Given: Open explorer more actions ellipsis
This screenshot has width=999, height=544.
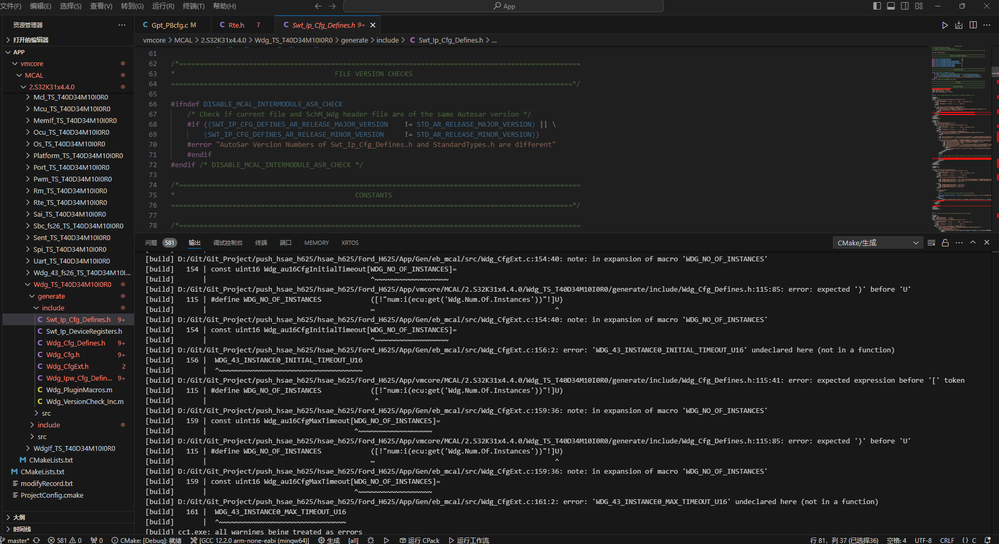Looking at the screenshot, I should coord(122,25).
